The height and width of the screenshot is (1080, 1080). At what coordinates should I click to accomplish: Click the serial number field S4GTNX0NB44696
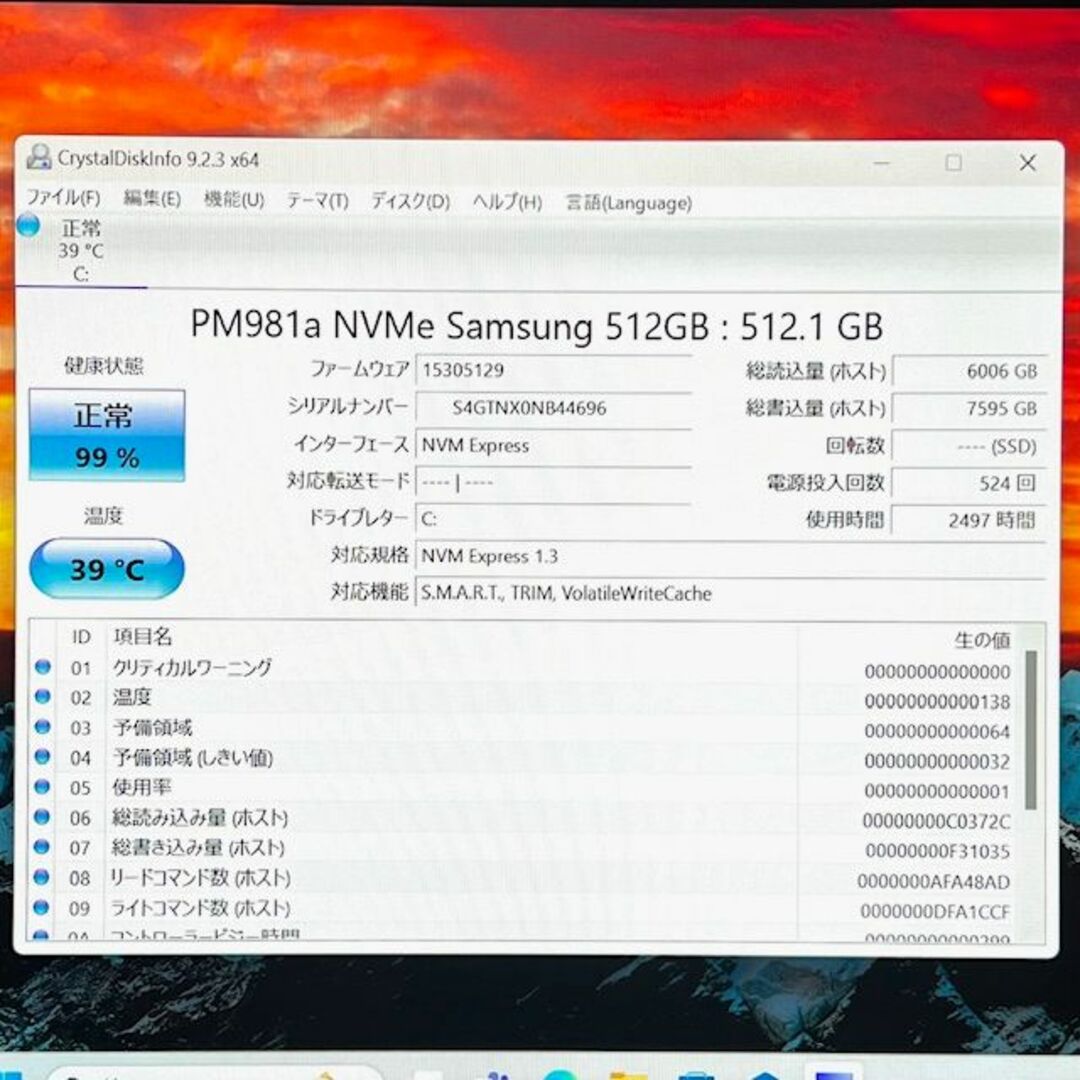click(x=554, y=408)
